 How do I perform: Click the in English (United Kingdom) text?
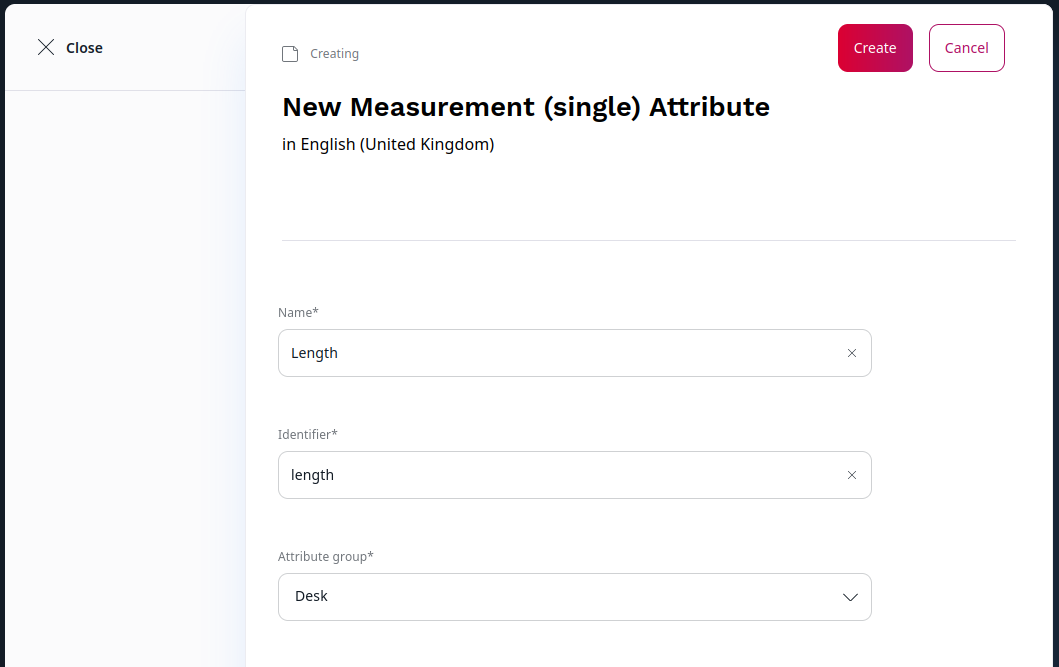coord(388,144)
